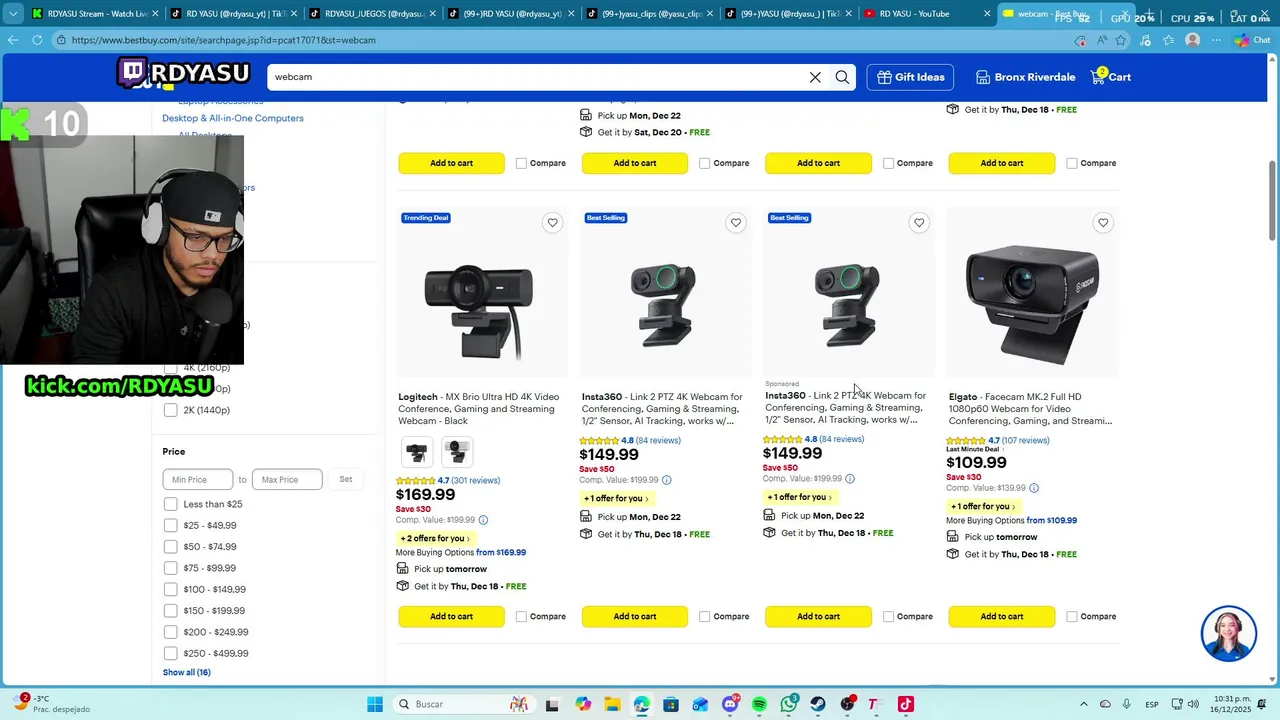
Task: Open the Windows Start menu
Action: 375,704
